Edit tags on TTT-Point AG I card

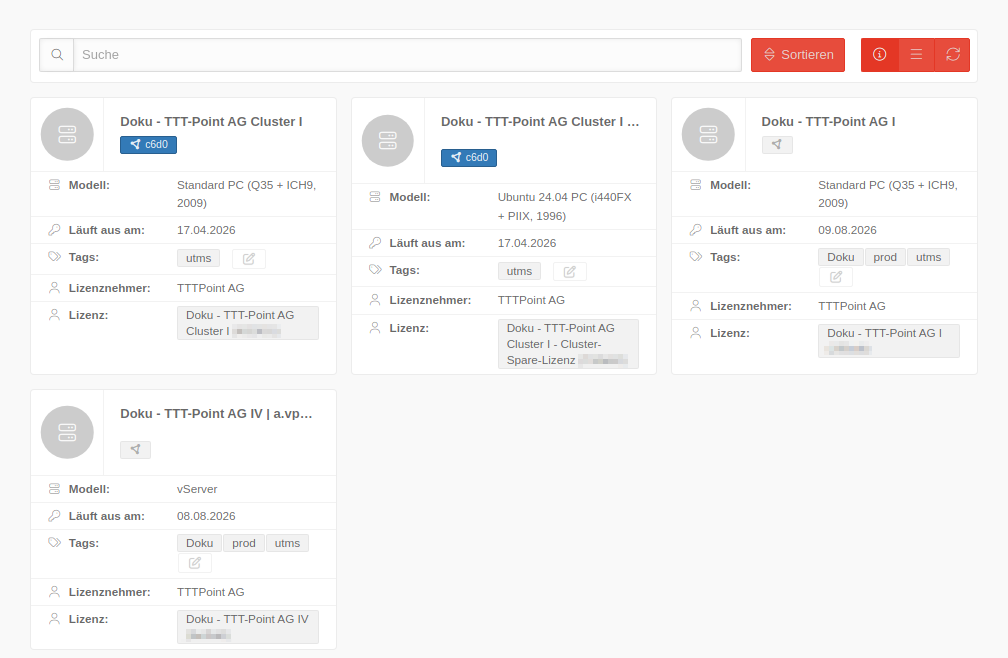pos(836,277)
